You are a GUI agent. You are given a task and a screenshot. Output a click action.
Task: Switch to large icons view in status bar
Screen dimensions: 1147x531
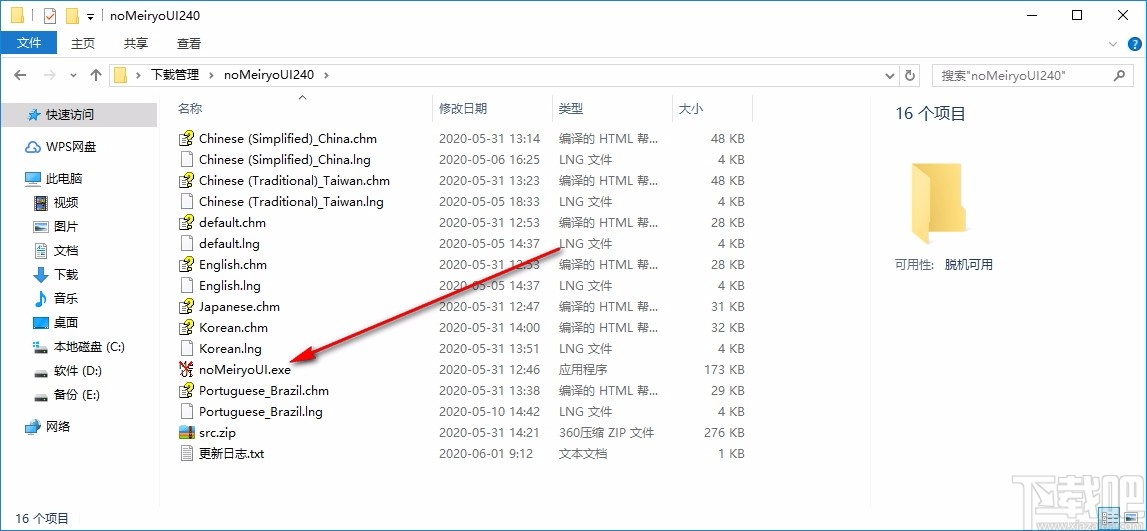click(x=1131, y=517)
